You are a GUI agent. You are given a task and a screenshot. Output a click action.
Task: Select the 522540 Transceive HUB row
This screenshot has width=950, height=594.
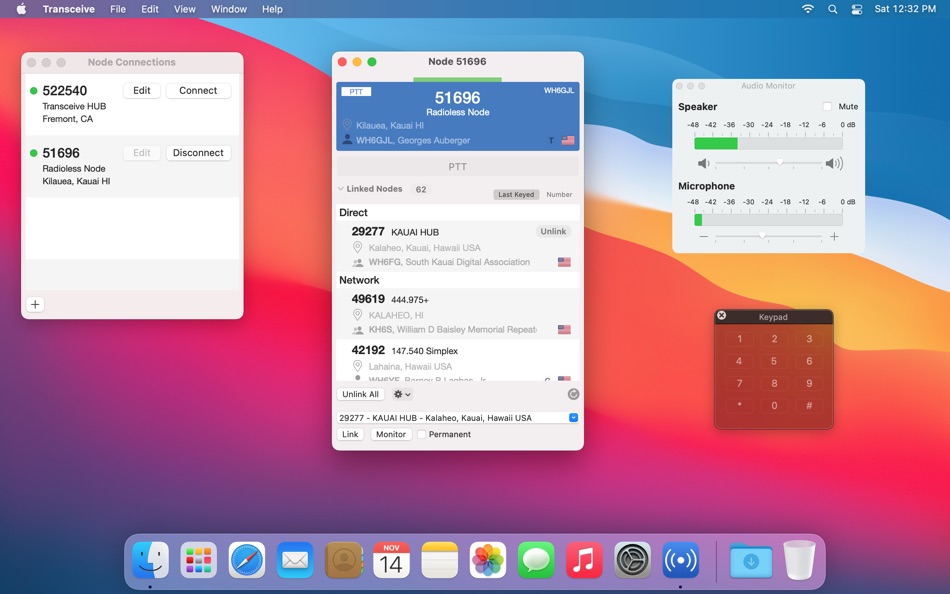click(x=132, y=104)
